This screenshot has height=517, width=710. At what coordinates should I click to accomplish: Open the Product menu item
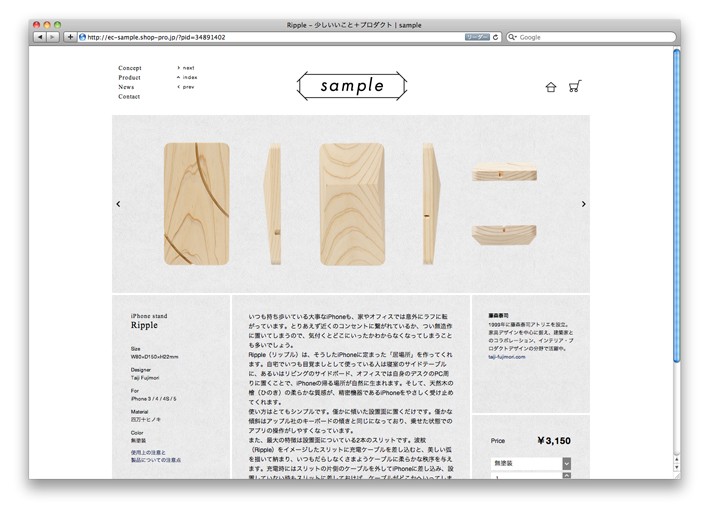point(129,78)
